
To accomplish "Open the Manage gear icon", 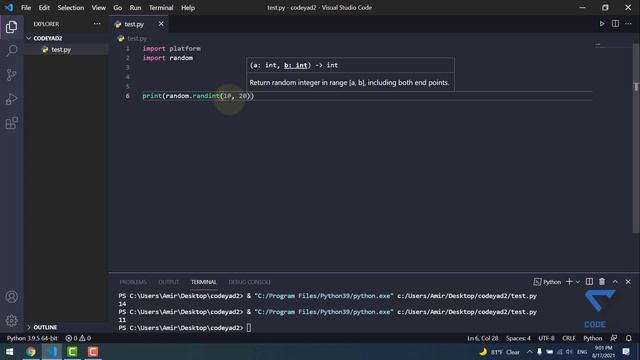I will 11,320.
